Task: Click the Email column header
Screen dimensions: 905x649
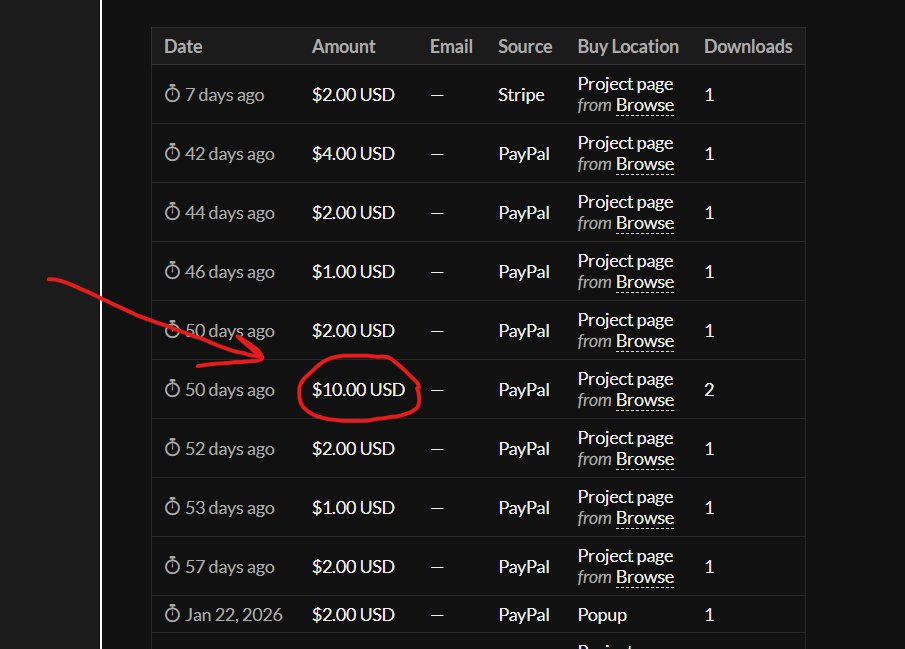Action: pyautogui.click(x=451, y=46)
